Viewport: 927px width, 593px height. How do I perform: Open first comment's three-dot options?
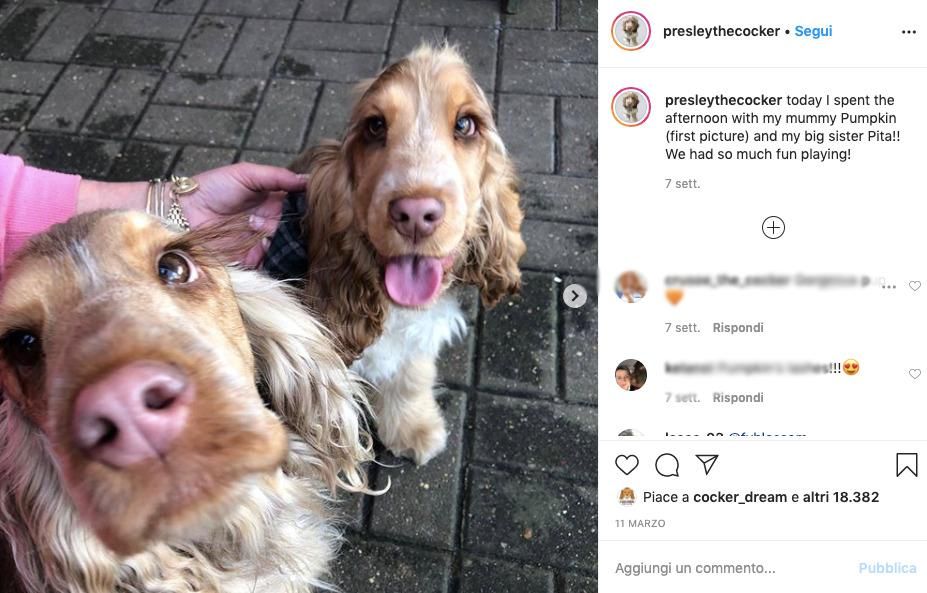click(x=889, y=286)
